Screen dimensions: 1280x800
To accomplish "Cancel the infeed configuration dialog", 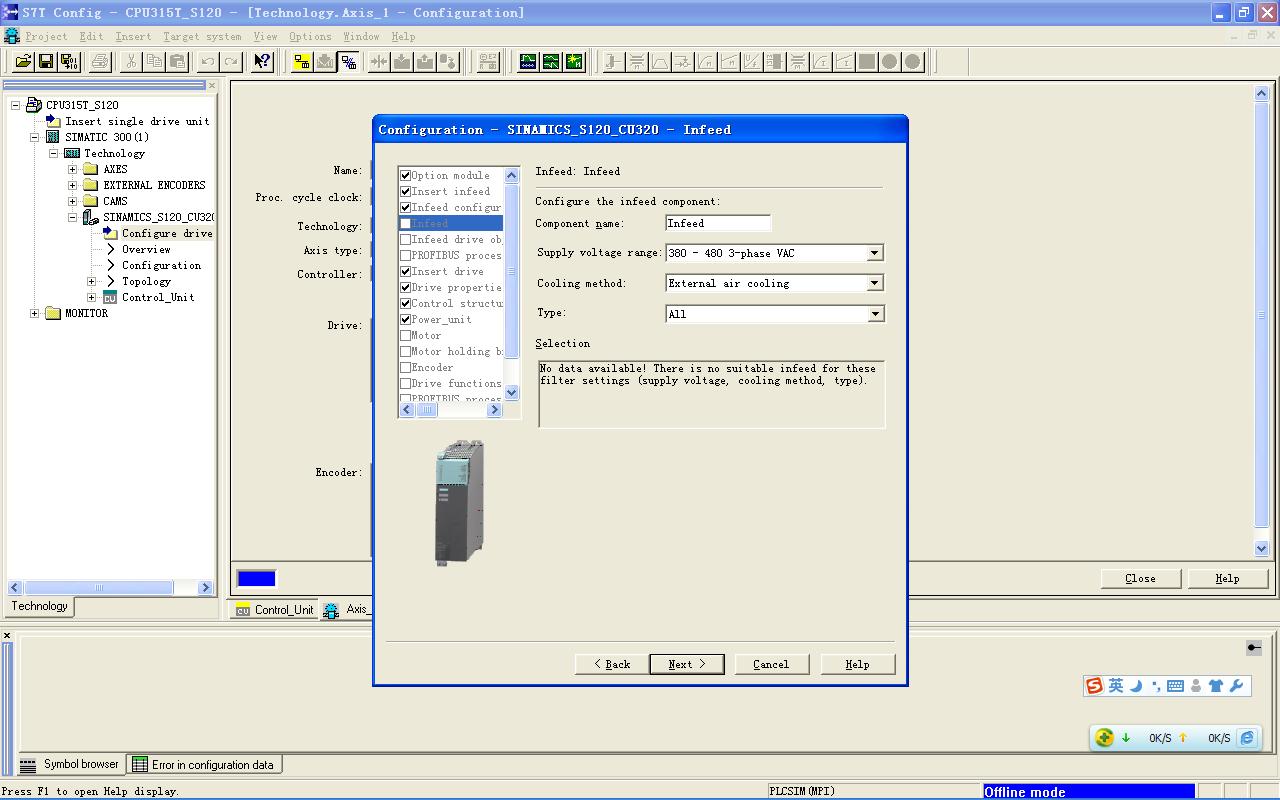I will click(x=771, y=664).
